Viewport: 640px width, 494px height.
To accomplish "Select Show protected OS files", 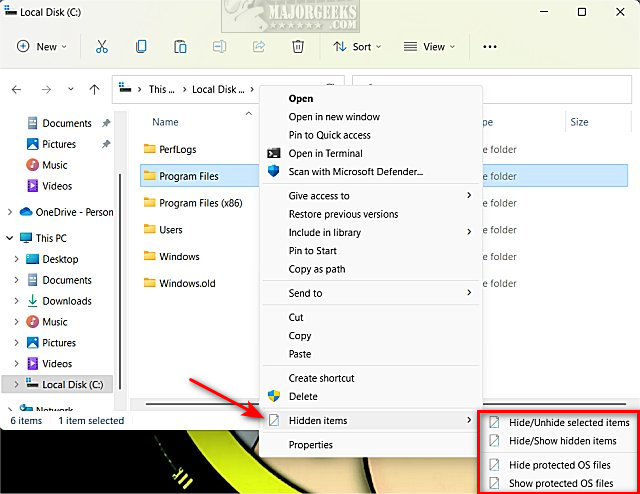I will [559, 483].
